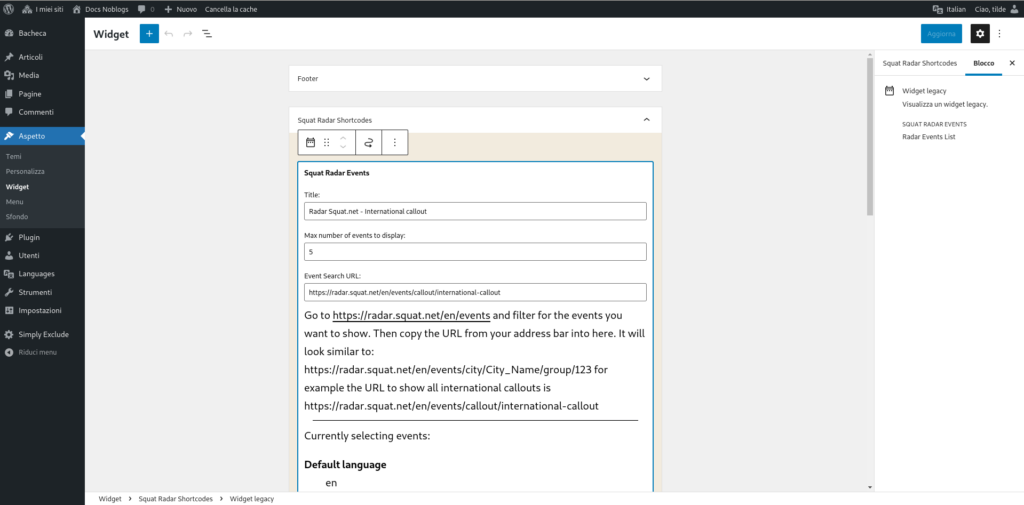Viewport: 1024px width, 505px height.
Task: Click the Squat Radar Events heading
Action: pos(337,174)
